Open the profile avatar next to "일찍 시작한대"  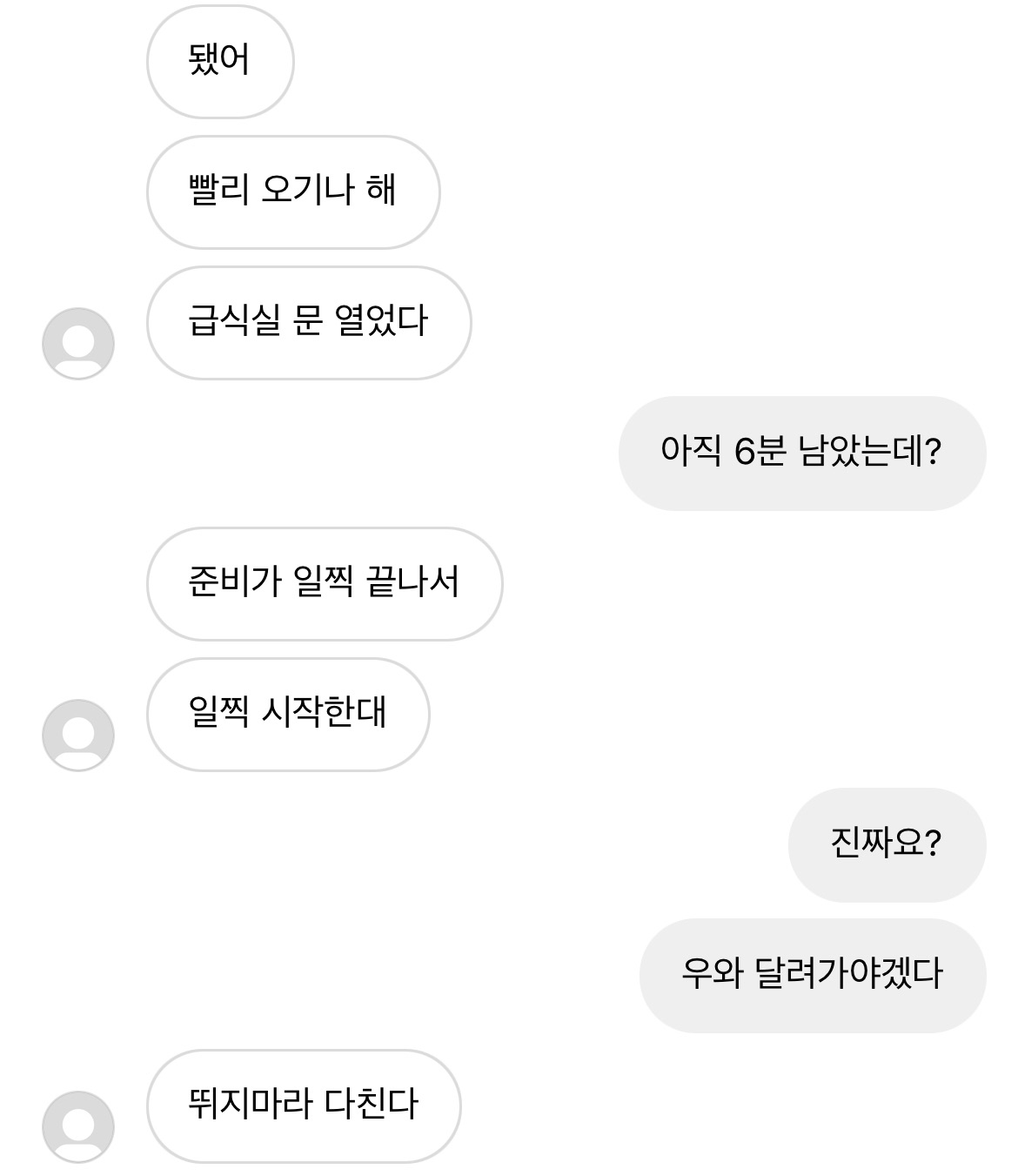coord(78,736)
